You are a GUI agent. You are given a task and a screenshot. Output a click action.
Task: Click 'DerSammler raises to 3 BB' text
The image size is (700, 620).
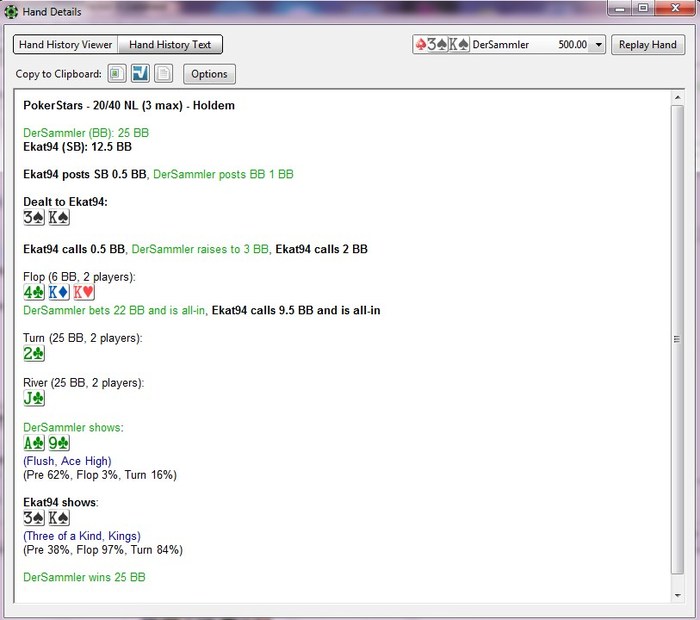coord(200,249)
